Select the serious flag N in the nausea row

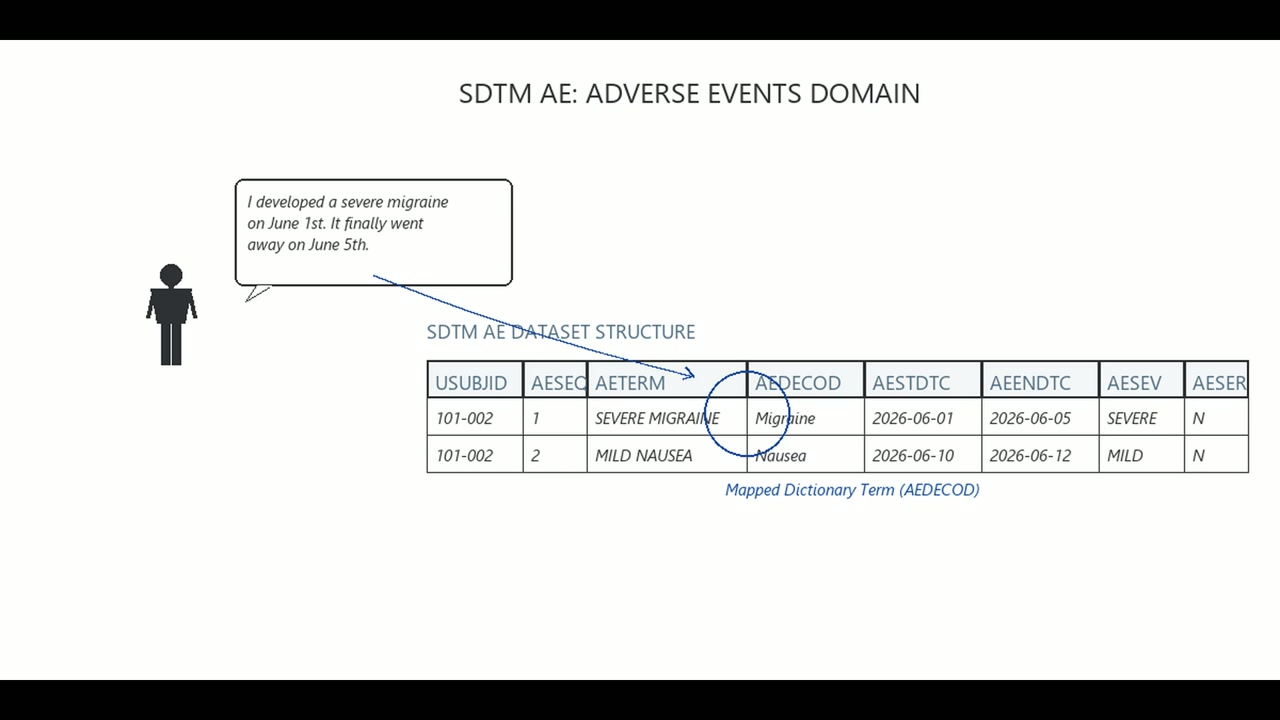(x=1216, y=455)
